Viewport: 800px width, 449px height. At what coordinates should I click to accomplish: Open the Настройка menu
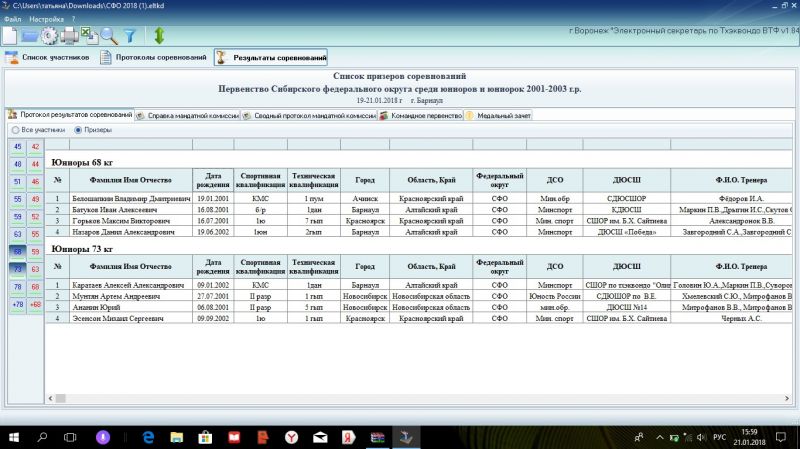coord(46,19)
